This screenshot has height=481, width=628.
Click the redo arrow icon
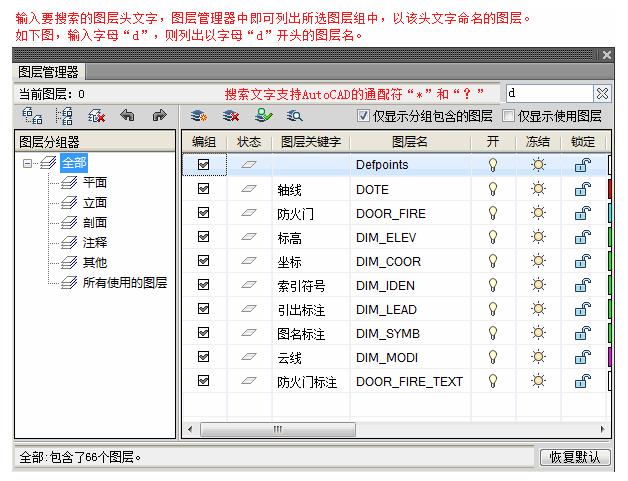(159, 116)
